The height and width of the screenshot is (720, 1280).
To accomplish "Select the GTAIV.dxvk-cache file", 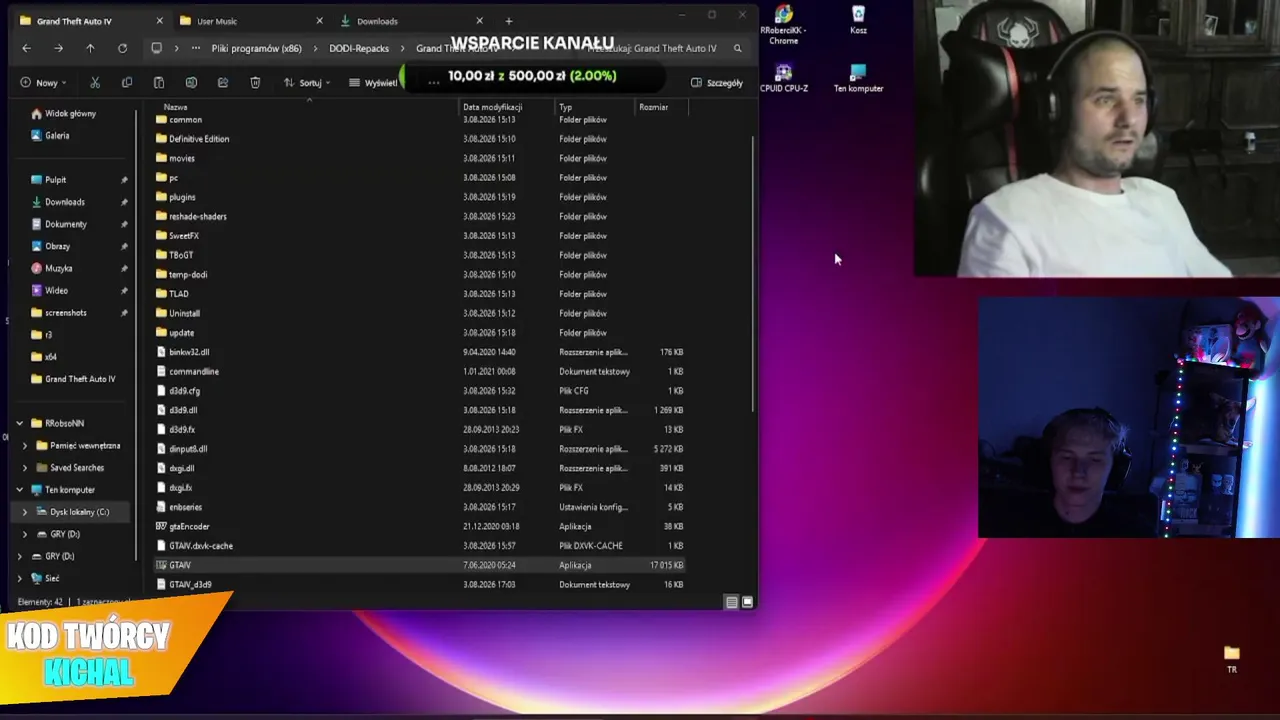I will 201,546.
